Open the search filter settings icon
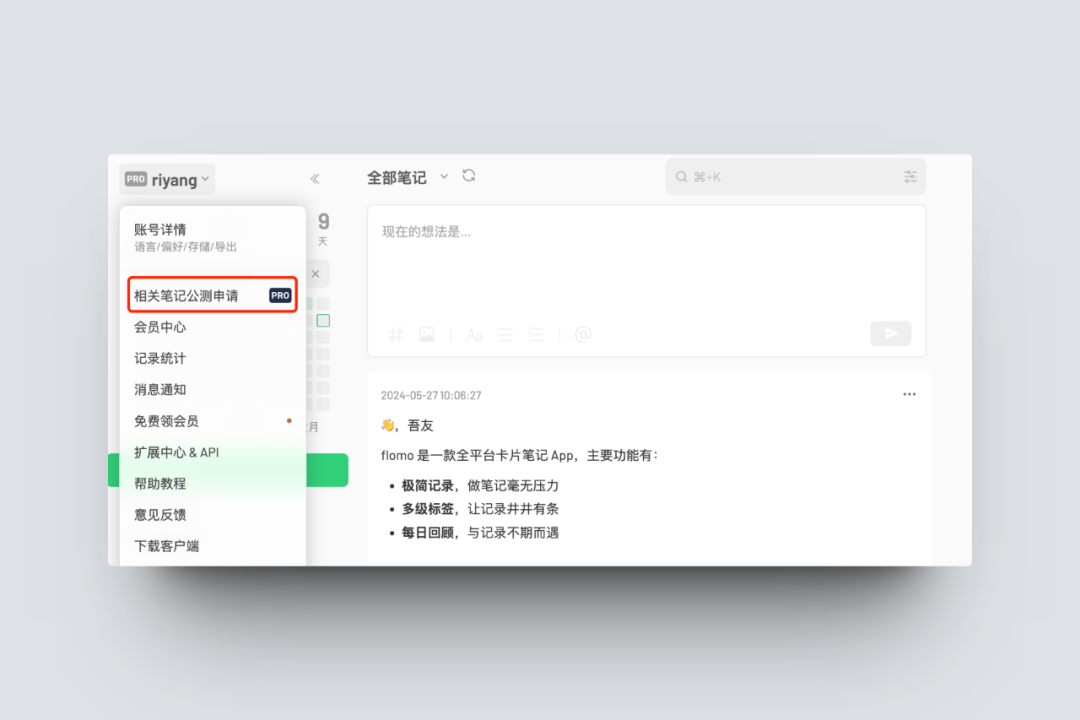This screenshot has width=1080, height=720. coord(910,177)
